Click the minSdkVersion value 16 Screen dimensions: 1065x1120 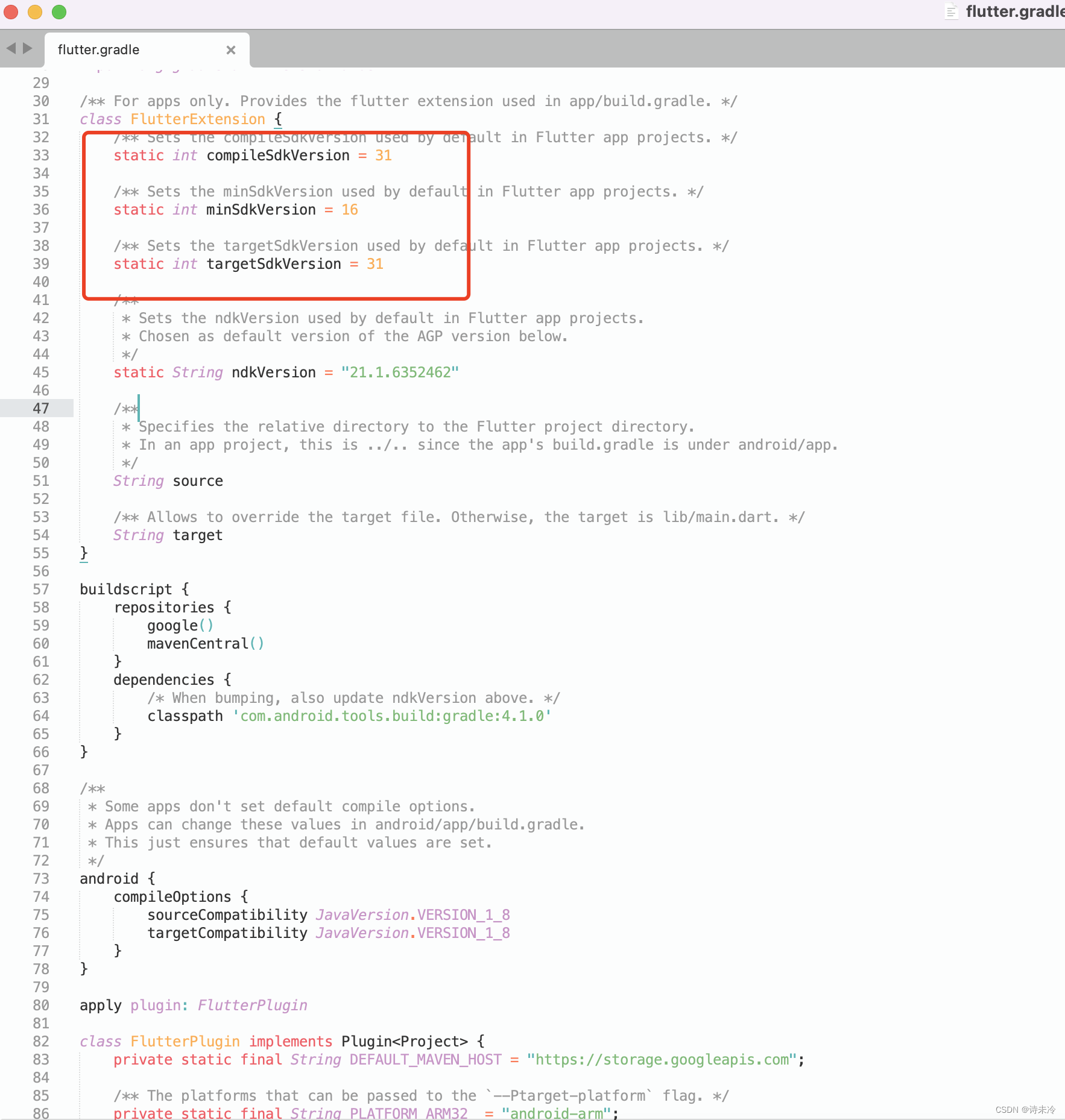click(349, 209)
